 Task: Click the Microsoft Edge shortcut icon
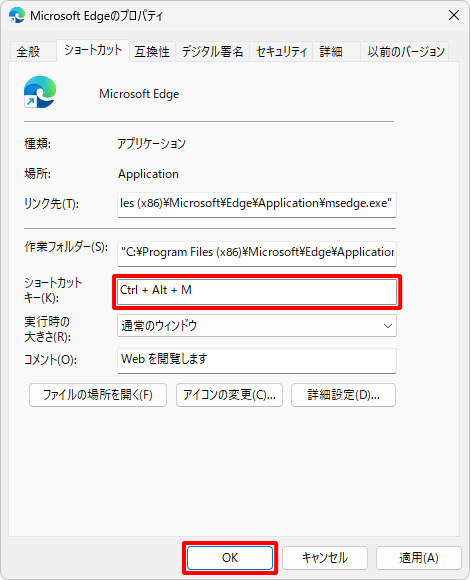(x=40, y=92)
